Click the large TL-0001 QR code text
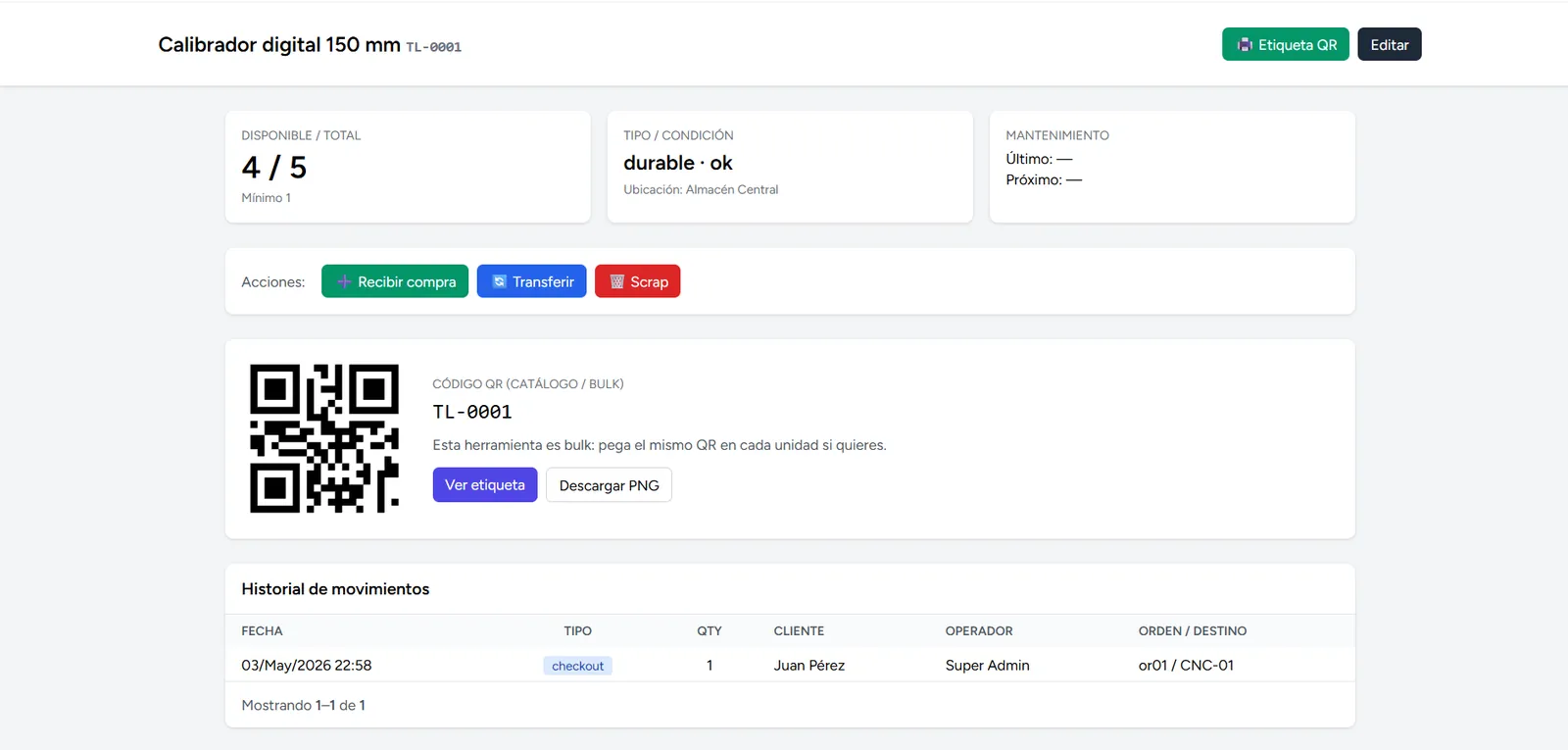Viewport: 1568px width, 750px height. (x=472, y=412)
